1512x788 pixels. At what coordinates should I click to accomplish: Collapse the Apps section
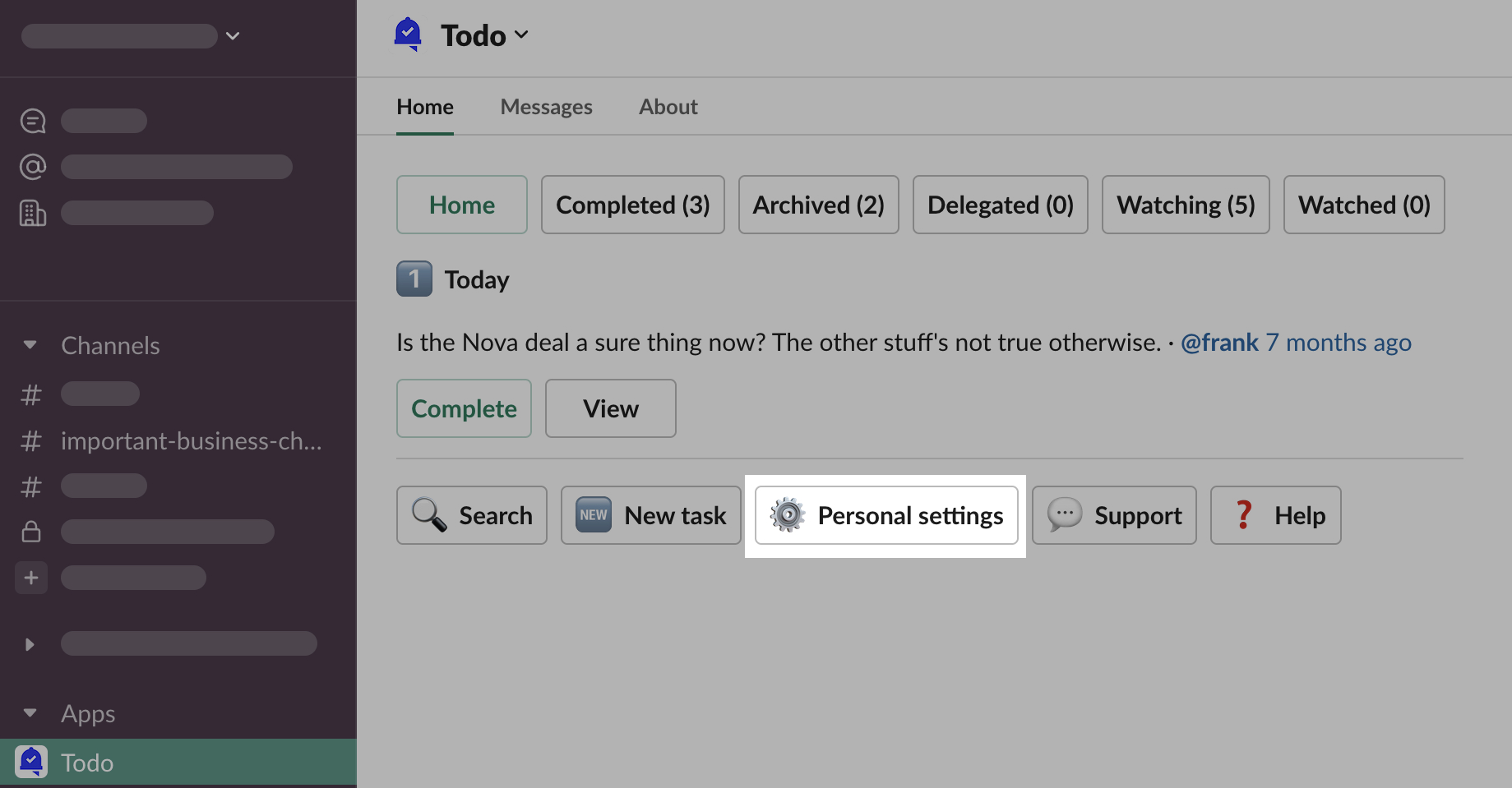point(30,713)
